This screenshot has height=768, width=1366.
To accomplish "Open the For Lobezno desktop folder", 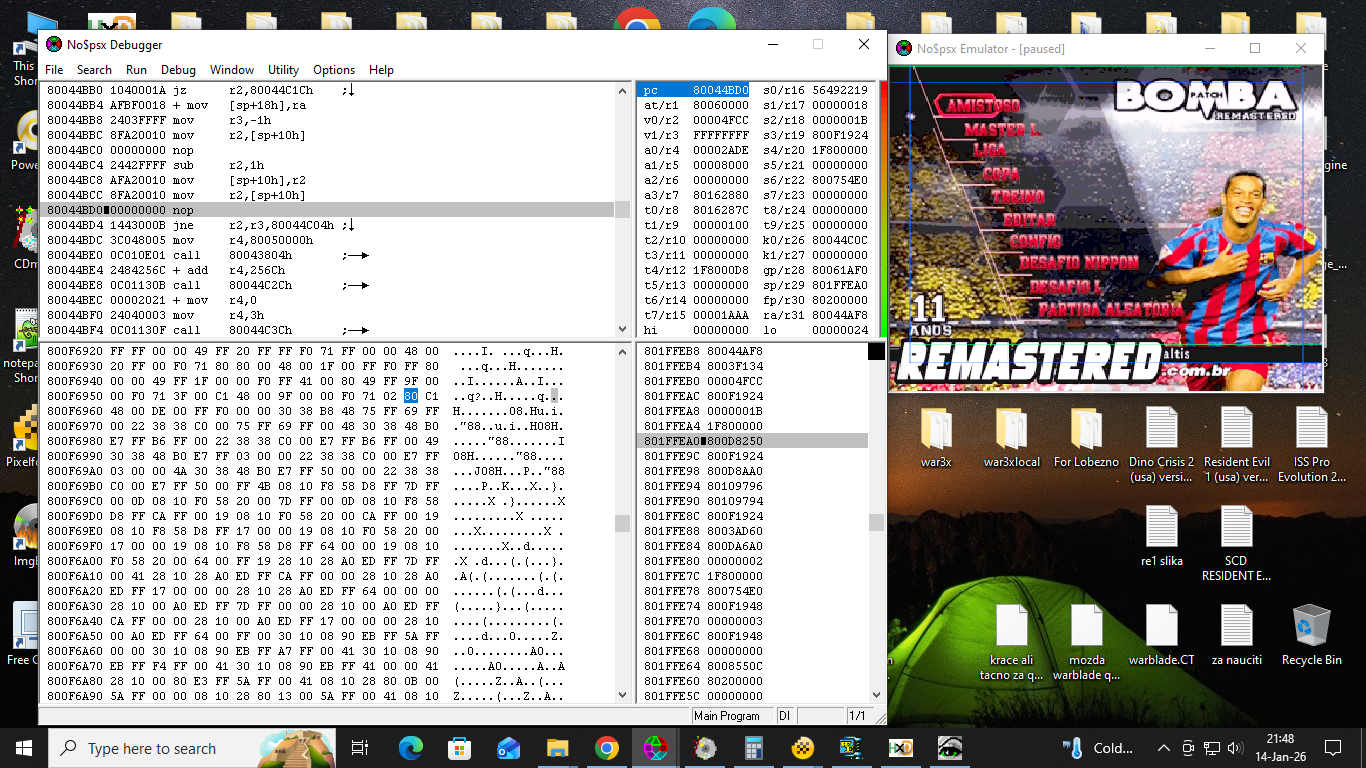I will [1086, 438].
